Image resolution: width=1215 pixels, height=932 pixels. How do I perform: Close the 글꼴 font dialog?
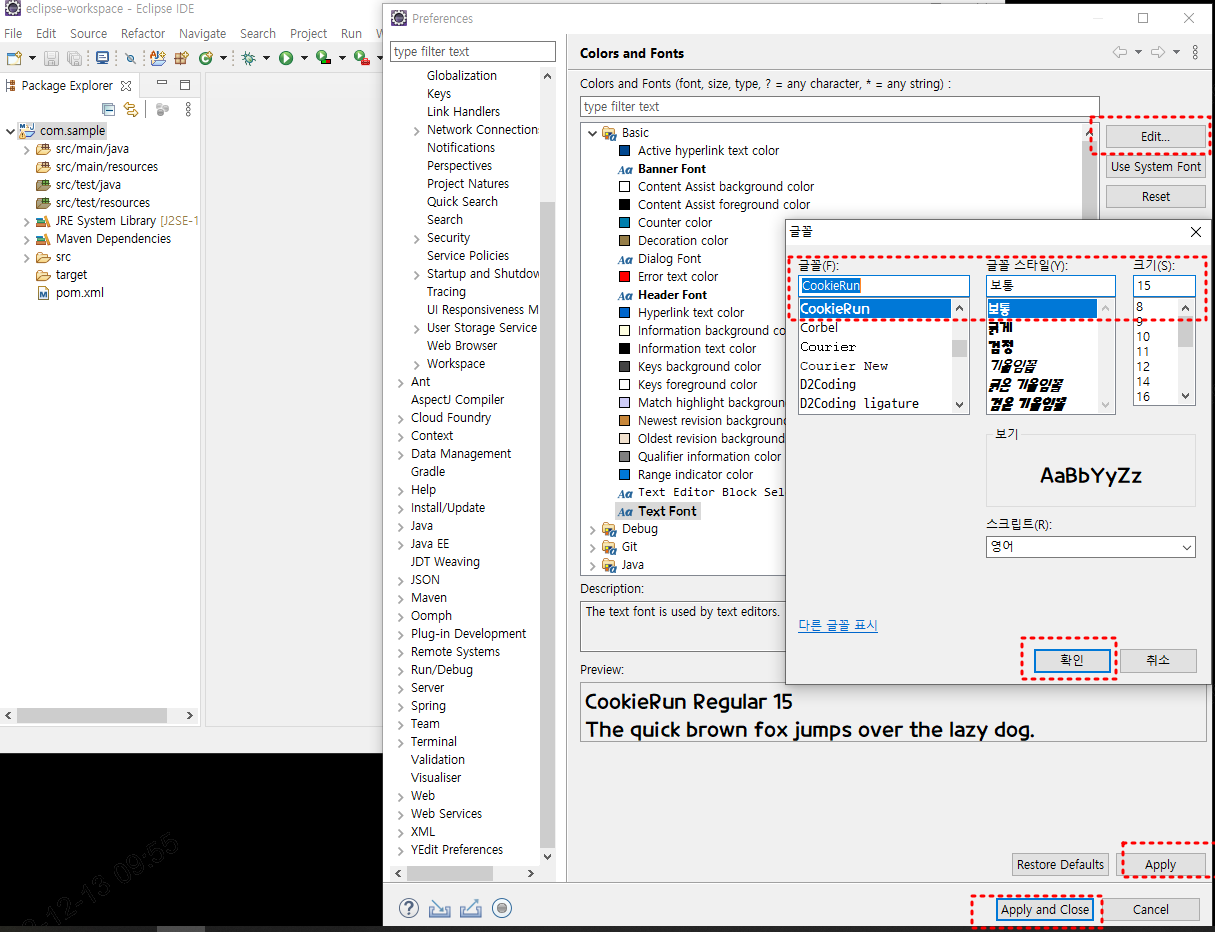[x=1195, y=232]
